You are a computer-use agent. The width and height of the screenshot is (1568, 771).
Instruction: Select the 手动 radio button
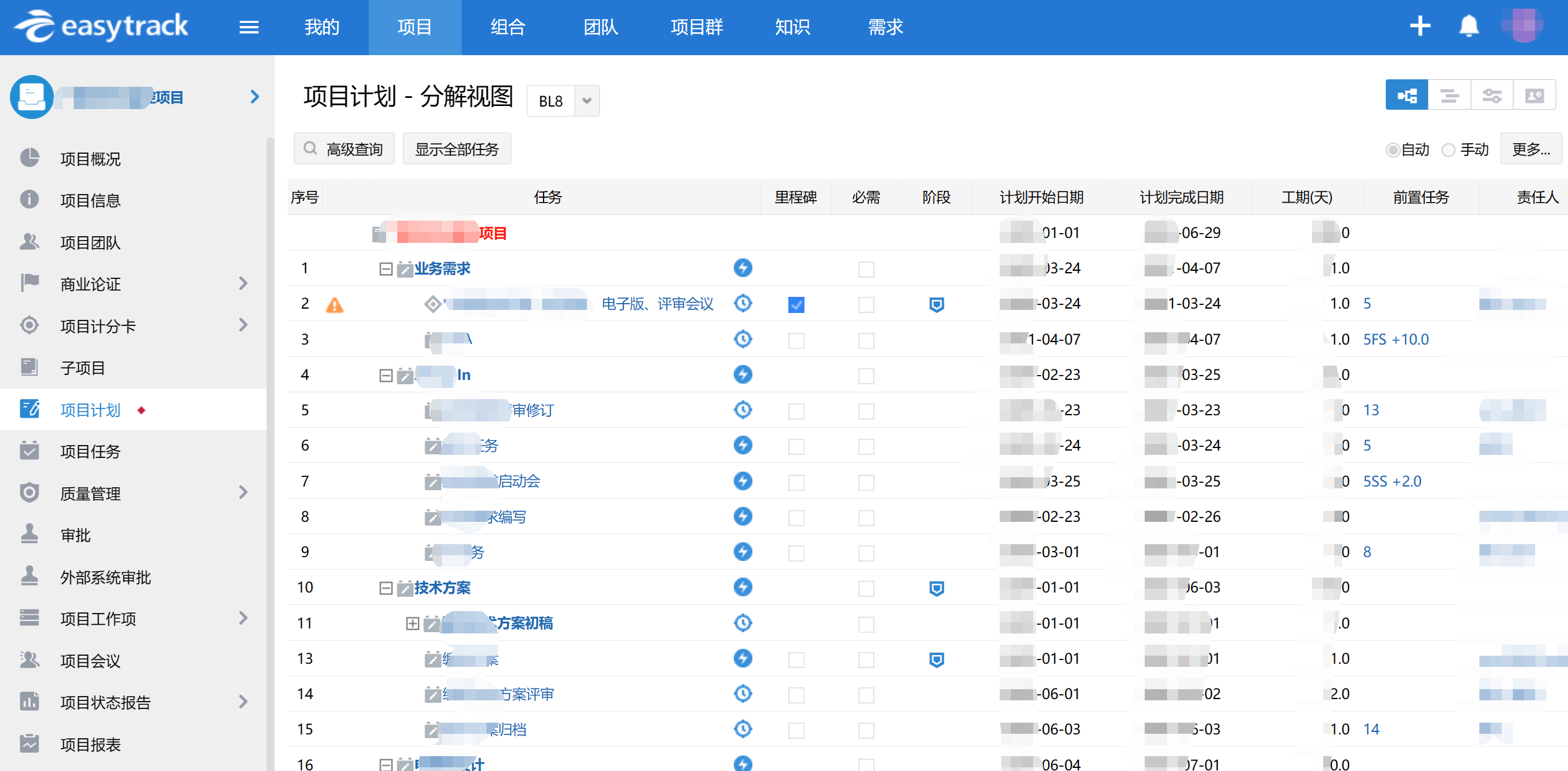point(1448,150)
